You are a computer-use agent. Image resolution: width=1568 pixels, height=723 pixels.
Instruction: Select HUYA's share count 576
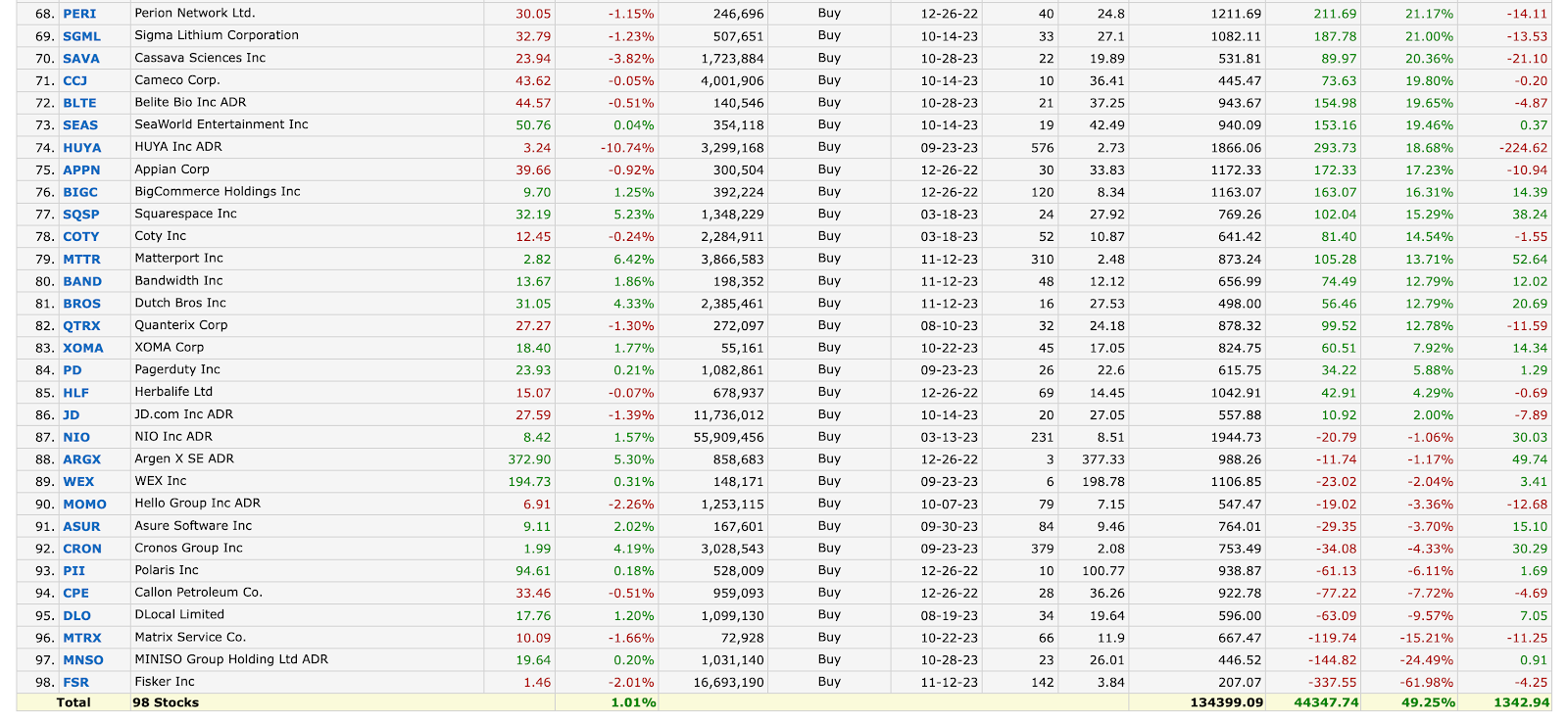tap(1042, 148)
